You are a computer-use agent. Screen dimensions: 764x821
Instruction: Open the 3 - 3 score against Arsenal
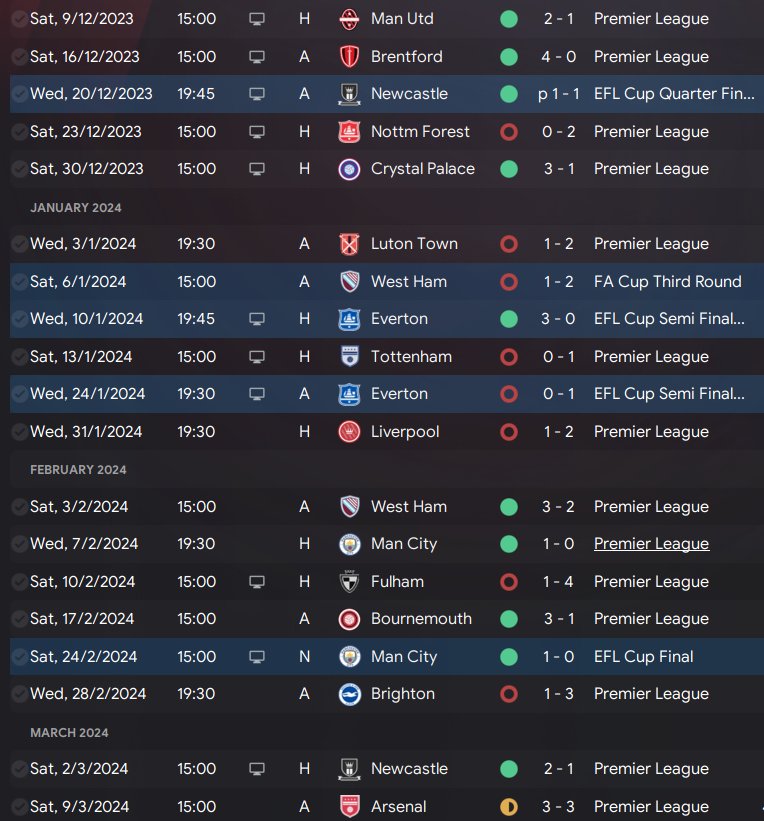click(x=558, y=807)
